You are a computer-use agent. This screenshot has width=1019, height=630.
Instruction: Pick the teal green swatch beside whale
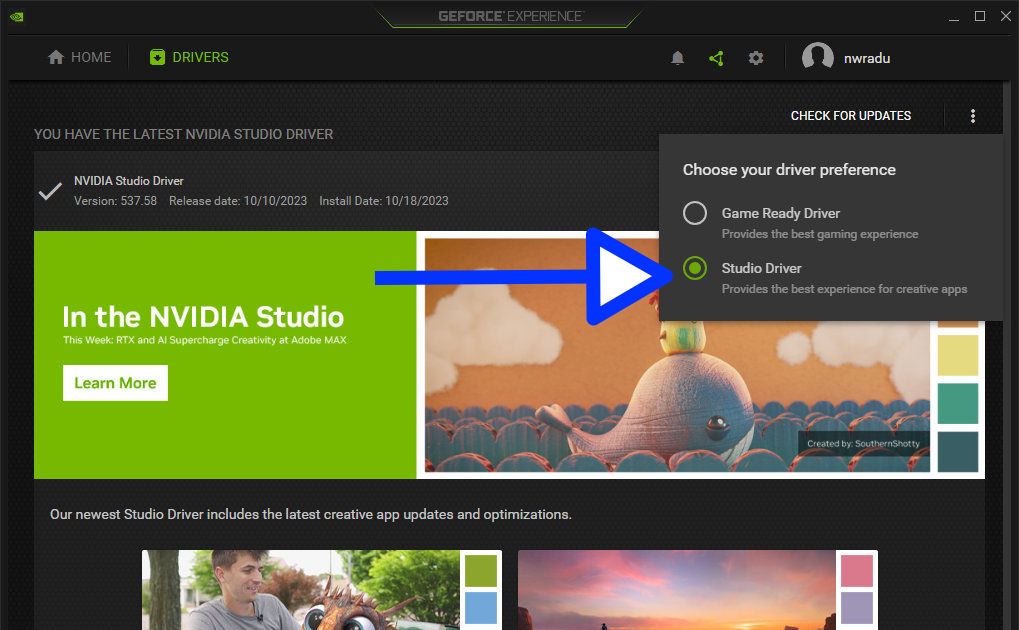tap(957, 403)
